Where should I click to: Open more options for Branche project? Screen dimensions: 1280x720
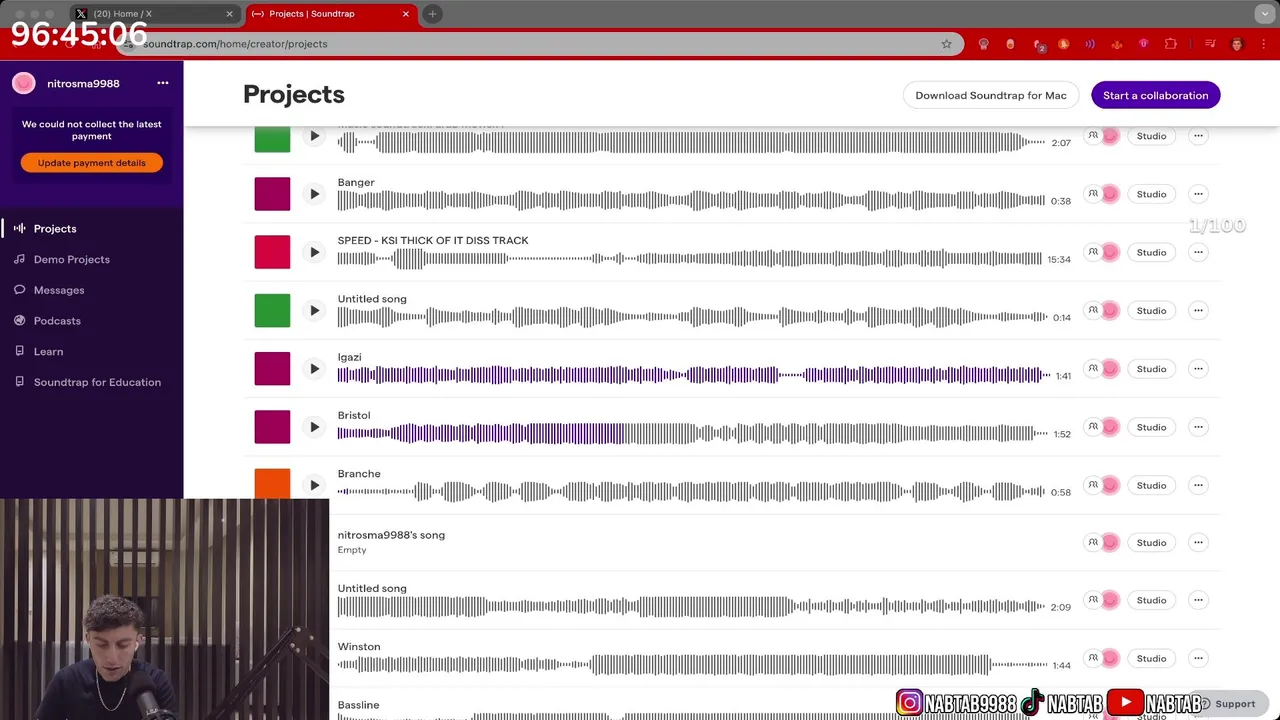[1198, 485]
